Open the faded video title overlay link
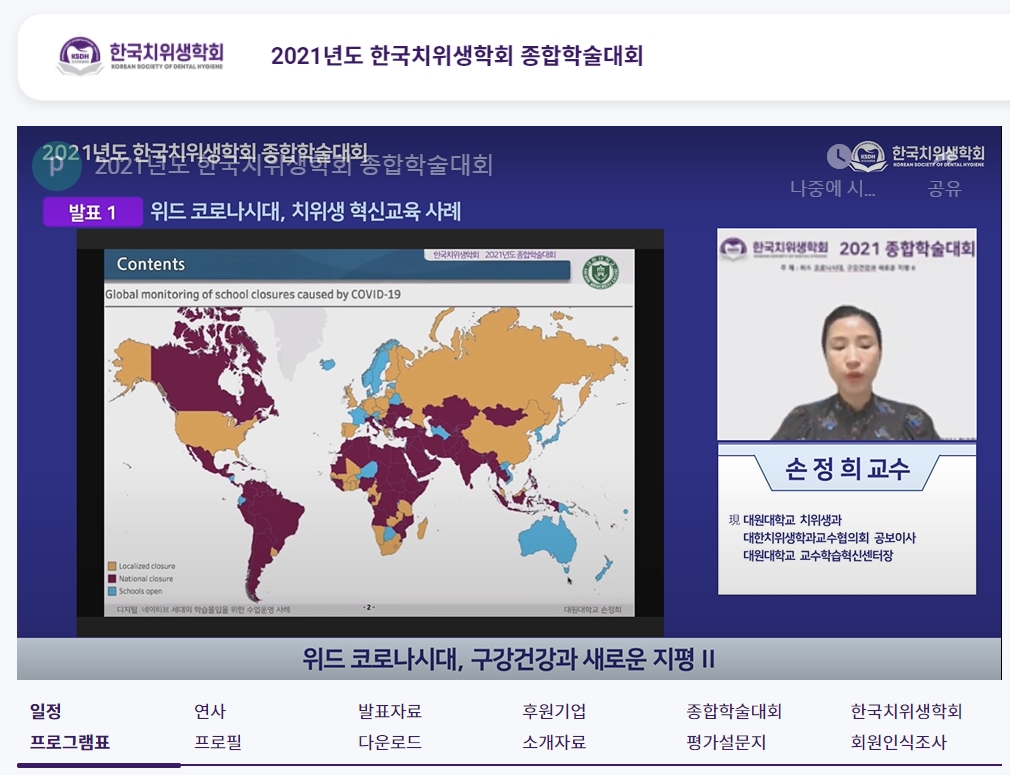Screen dimensions: 1010x775 pos(294,165)
